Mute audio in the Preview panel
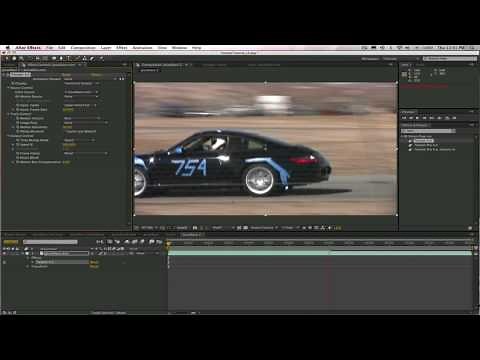This screenshot has height=360, width=480. 440,118
